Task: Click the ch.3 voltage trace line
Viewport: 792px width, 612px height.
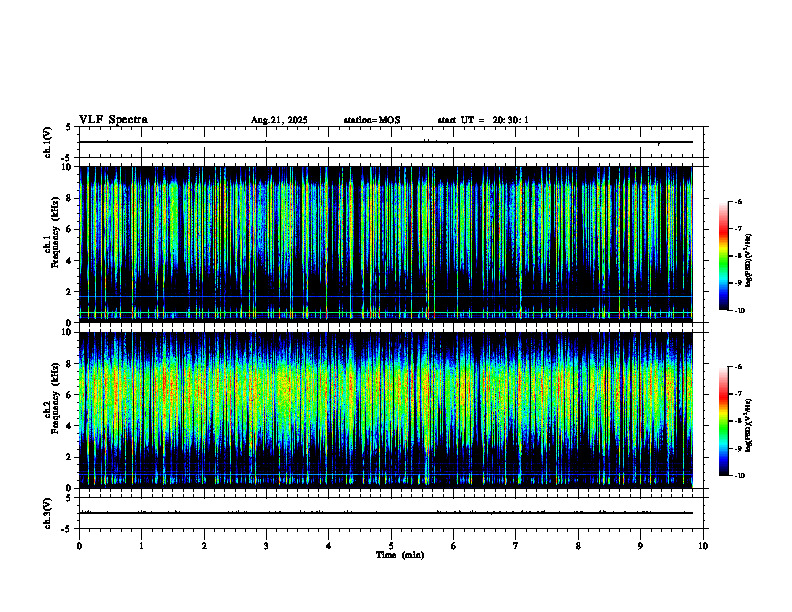Action: pos(386,513)
